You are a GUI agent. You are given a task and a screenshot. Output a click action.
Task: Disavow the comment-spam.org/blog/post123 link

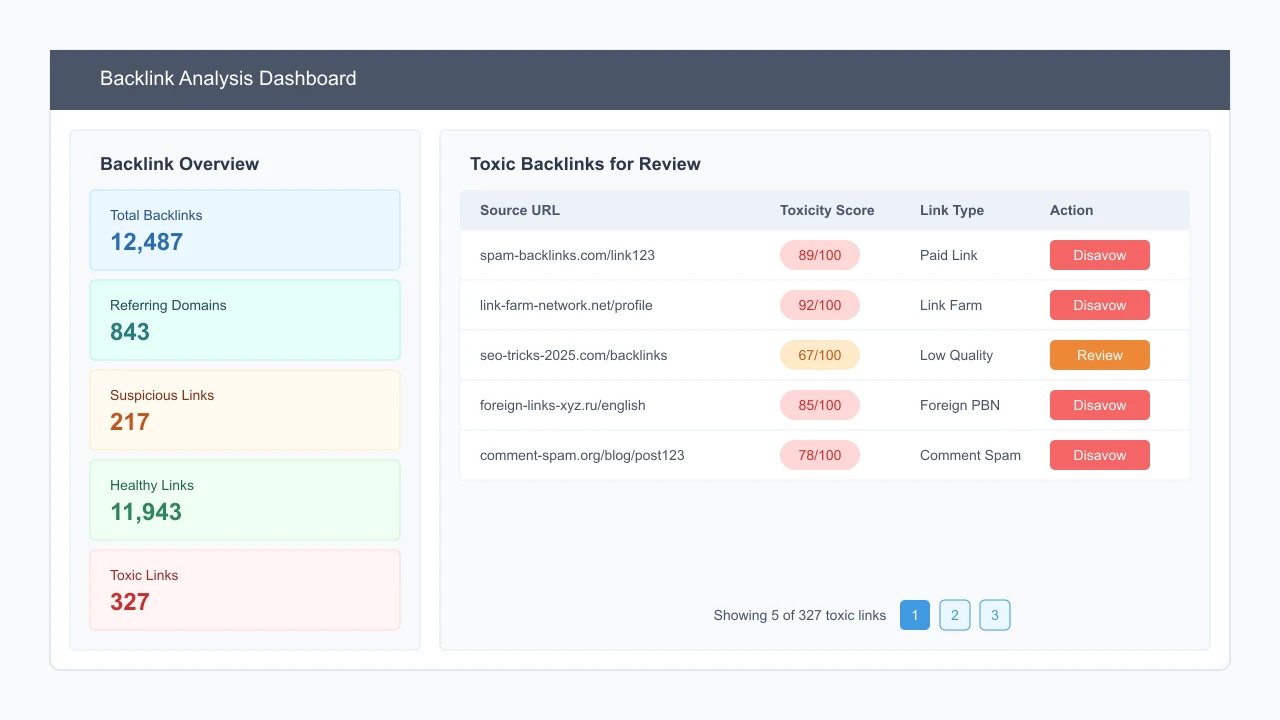1100,455
